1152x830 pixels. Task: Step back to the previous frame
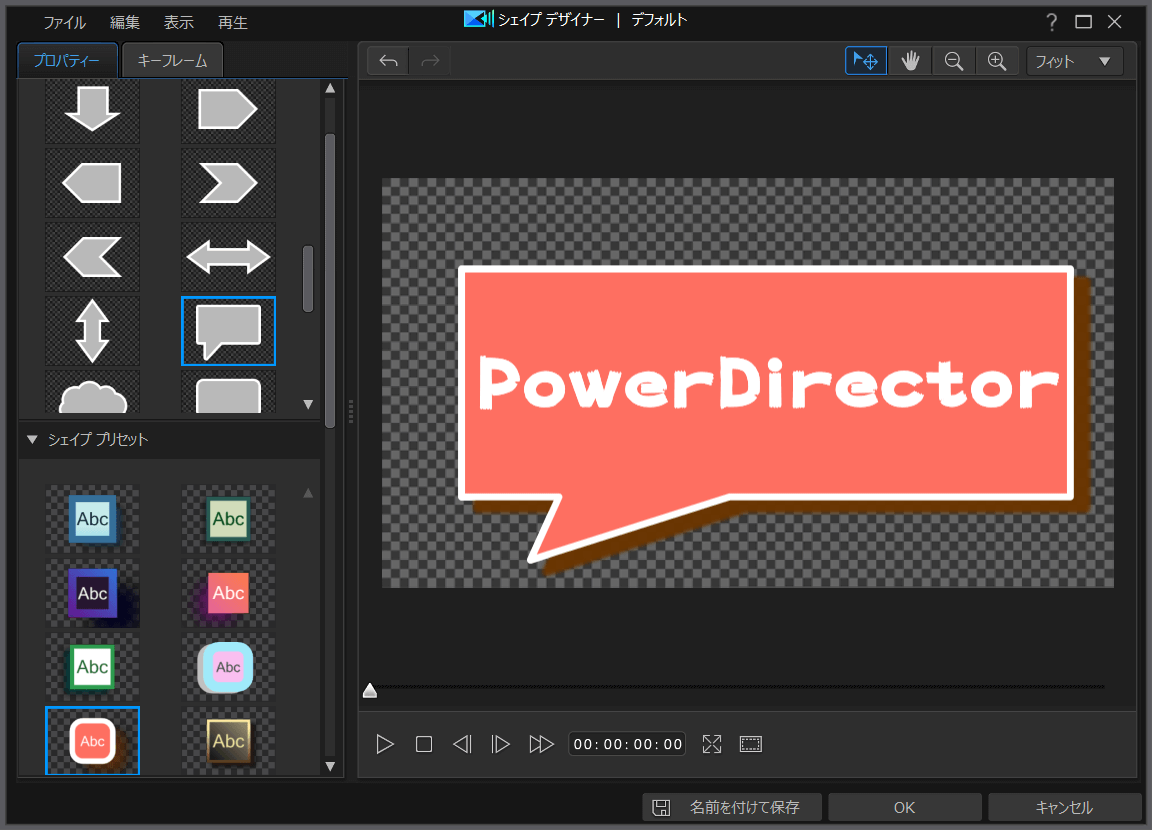[462, 744]
